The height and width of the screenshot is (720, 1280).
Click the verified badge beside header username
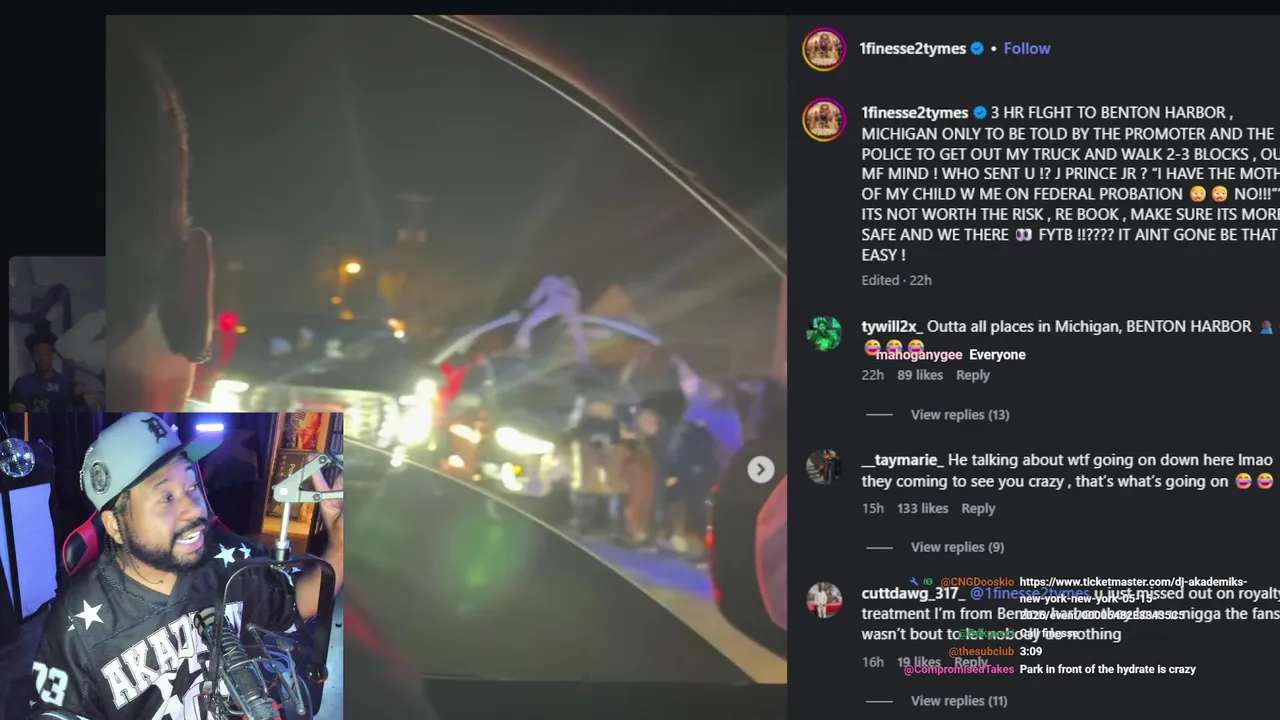[977, 48]
